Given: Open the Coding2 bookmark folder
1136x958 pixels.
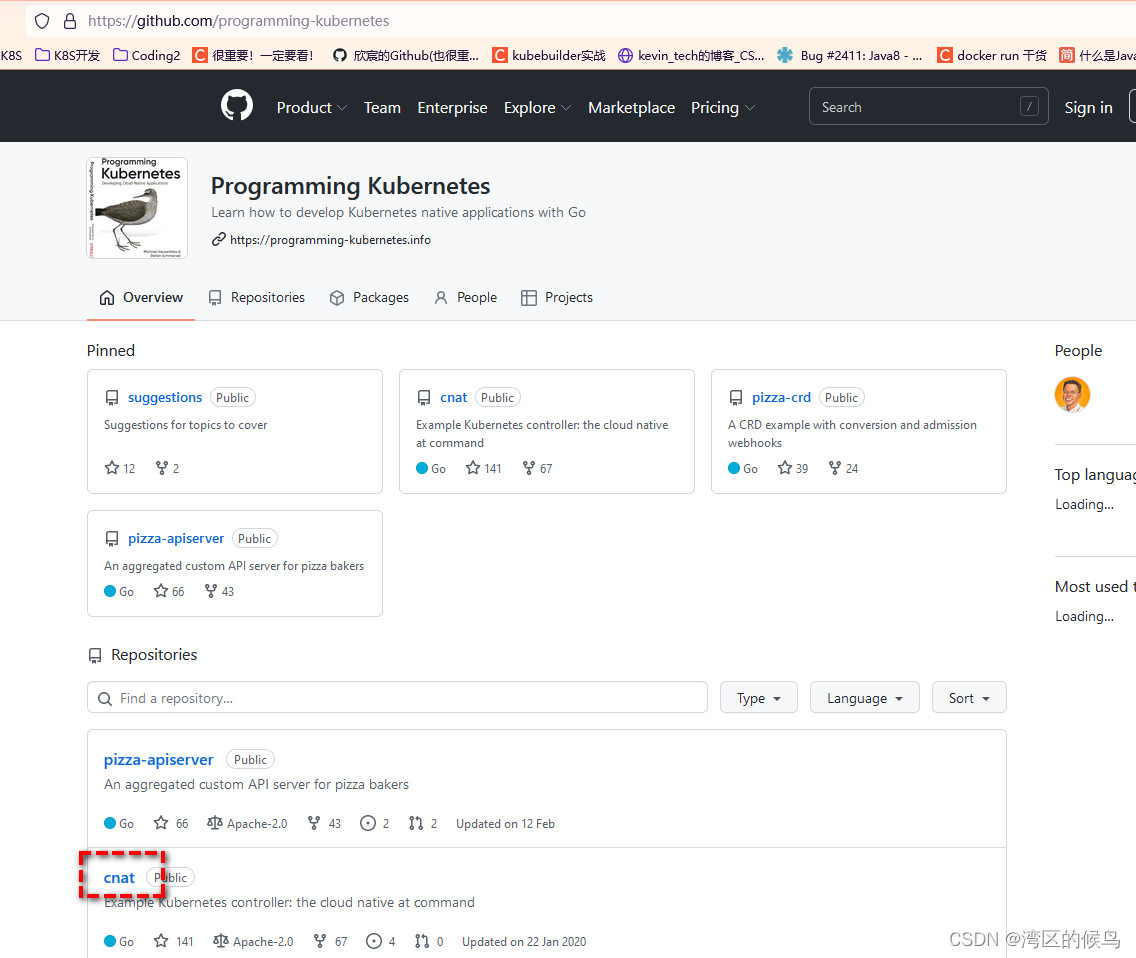Looking at the screenshot, I should tap(146, 55).
